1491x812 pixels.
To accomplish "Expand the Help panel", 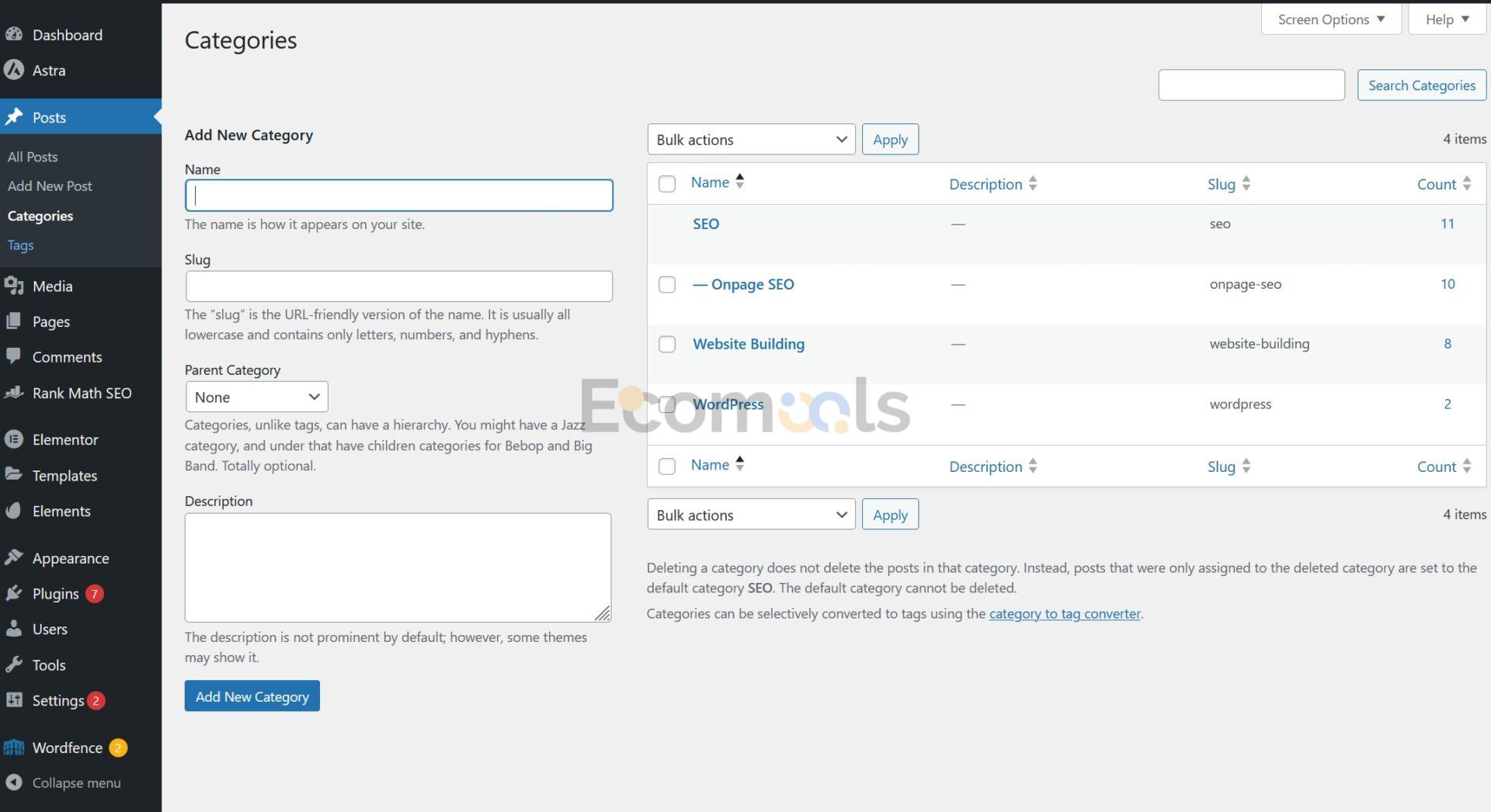I will tap(1447, 19).
